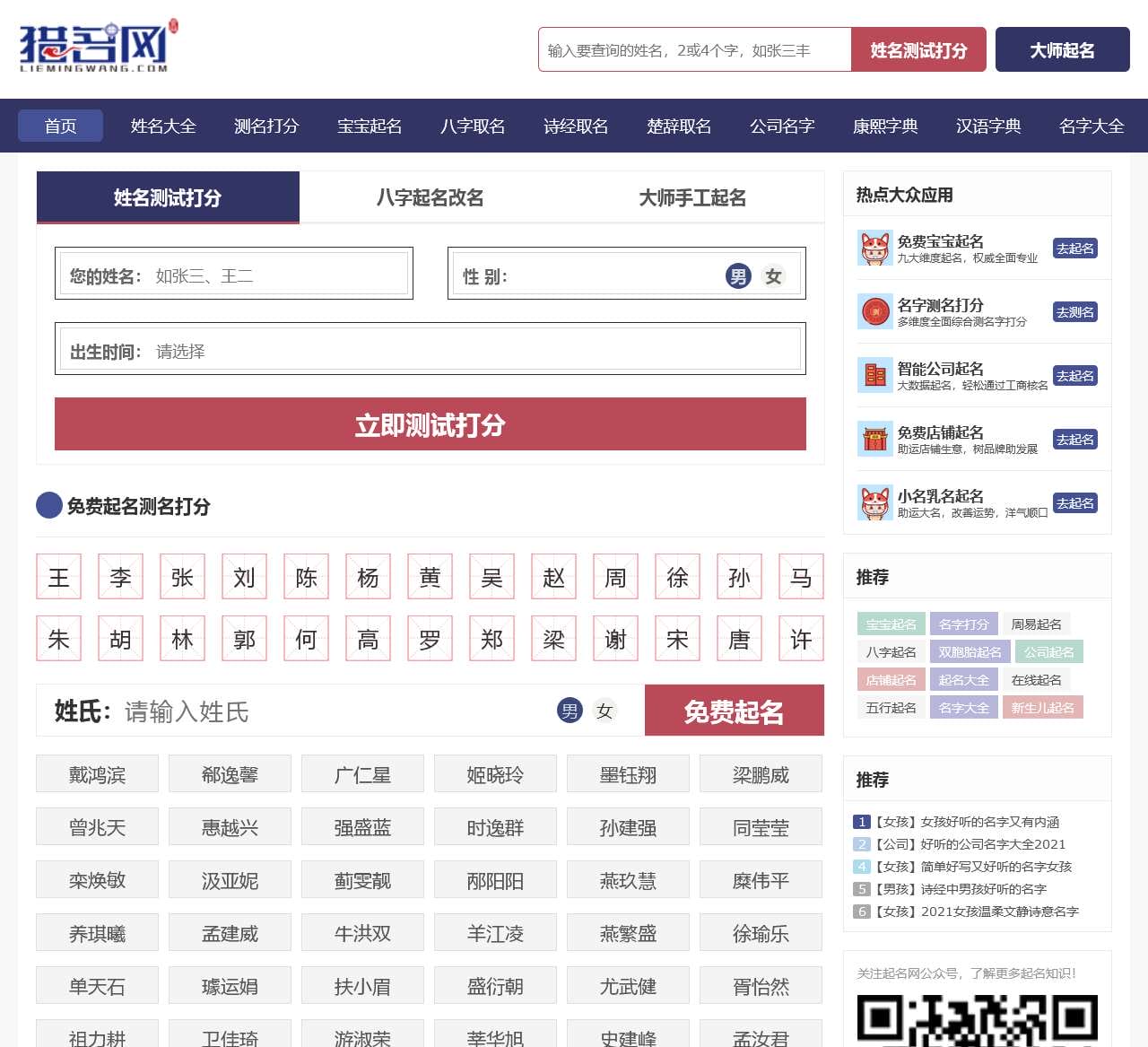Click the 名字测名打分 red seal icon
The image size is (1148, 1047).
[874, 312]
